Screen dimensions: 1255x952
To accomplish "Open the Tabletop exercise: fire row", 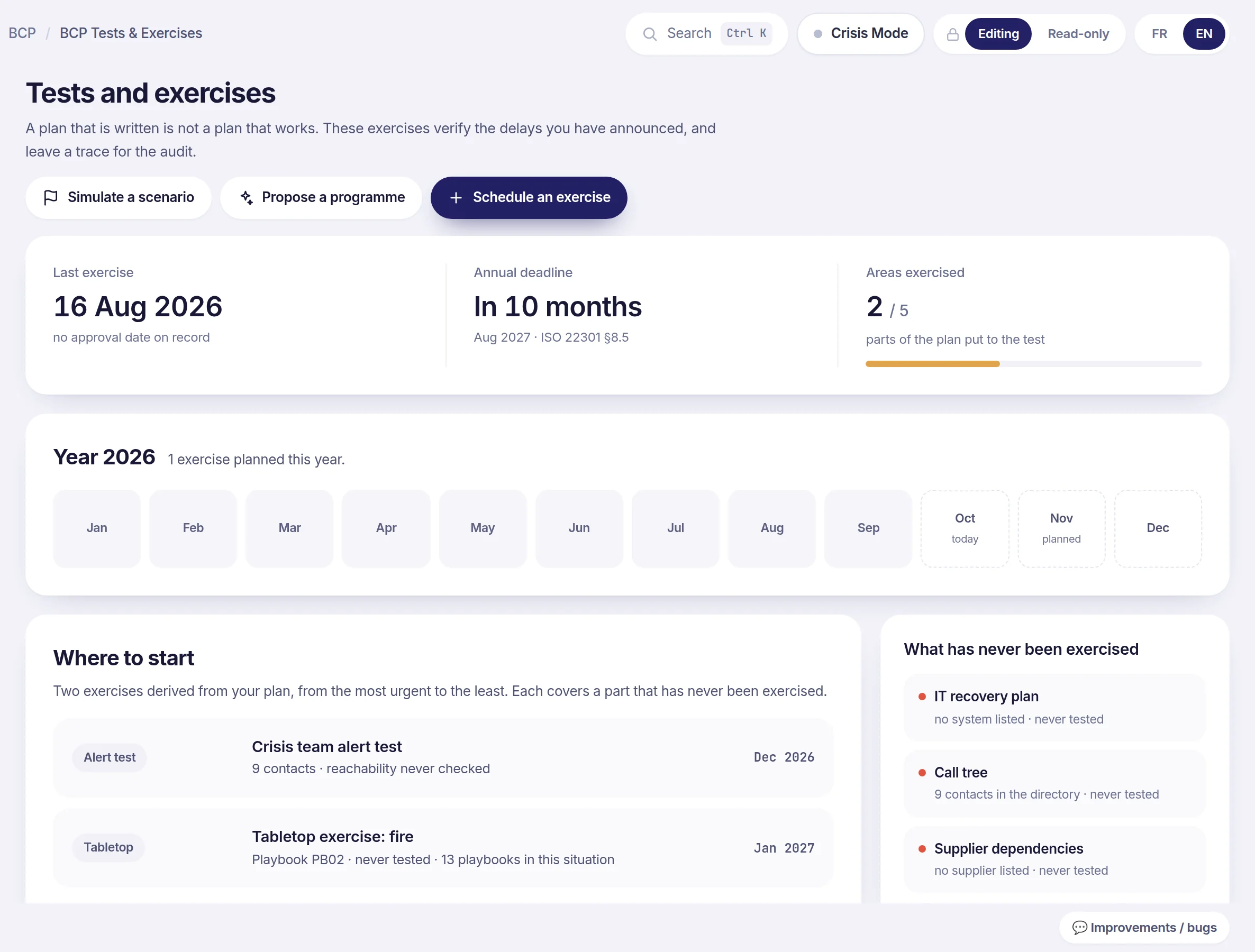I will tap(443, 848).
